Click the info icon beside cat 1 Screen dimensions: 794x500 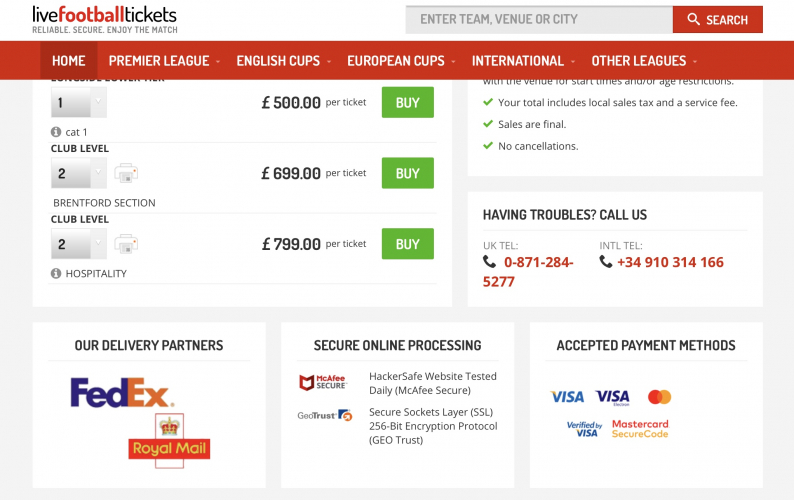coord(56,132)
